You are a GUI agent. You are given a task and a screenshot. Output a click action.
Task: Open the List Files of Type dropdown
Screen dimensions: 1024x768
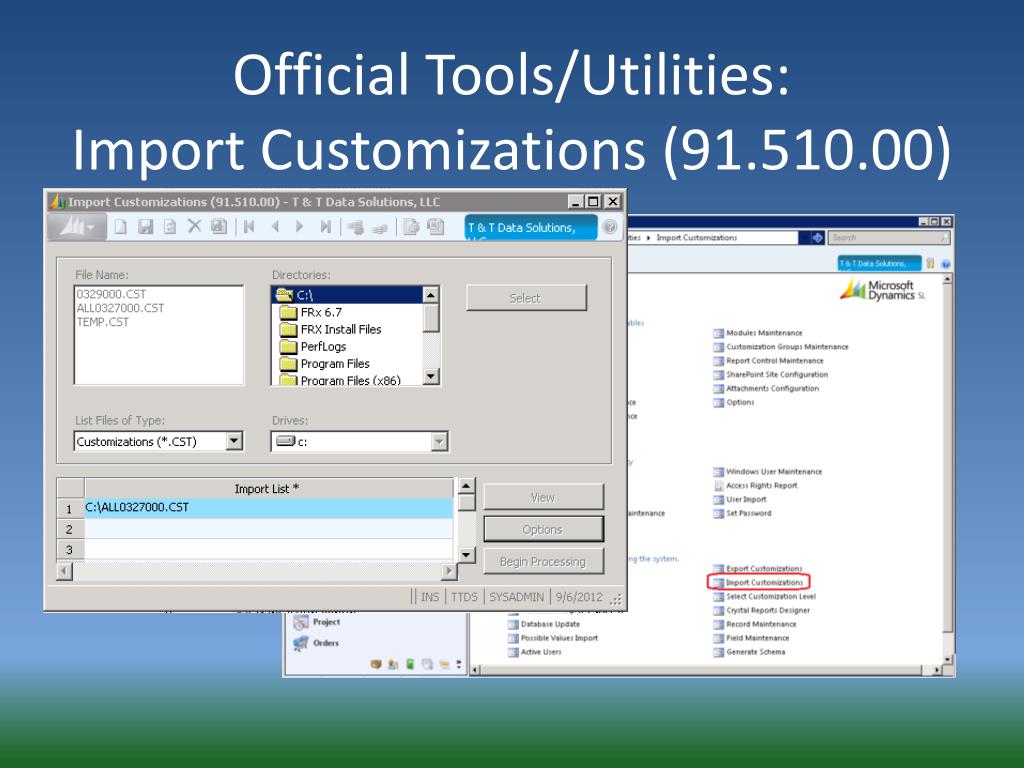click(x=234, y=441)
